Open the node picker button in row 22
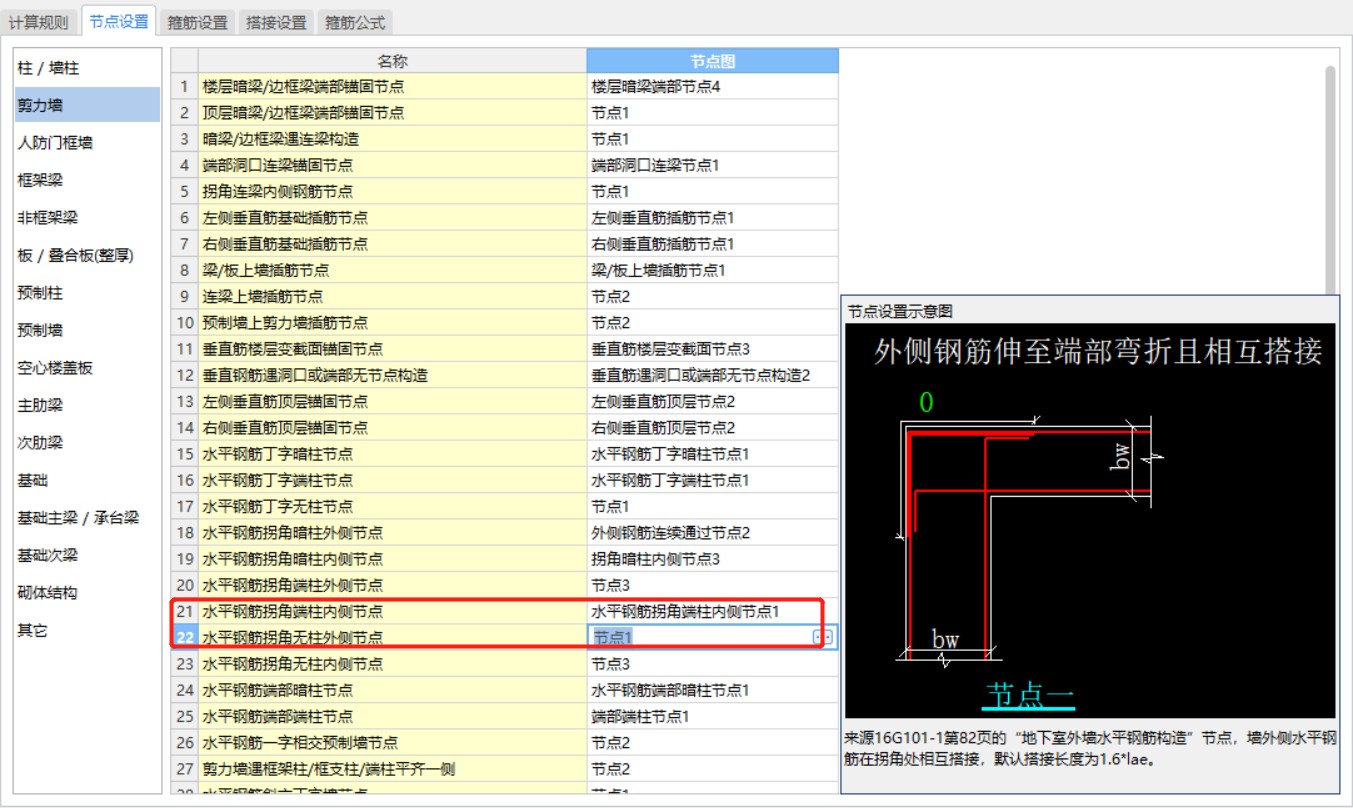Viewport: 1353px width, 808px height. (x=824, y=637)
